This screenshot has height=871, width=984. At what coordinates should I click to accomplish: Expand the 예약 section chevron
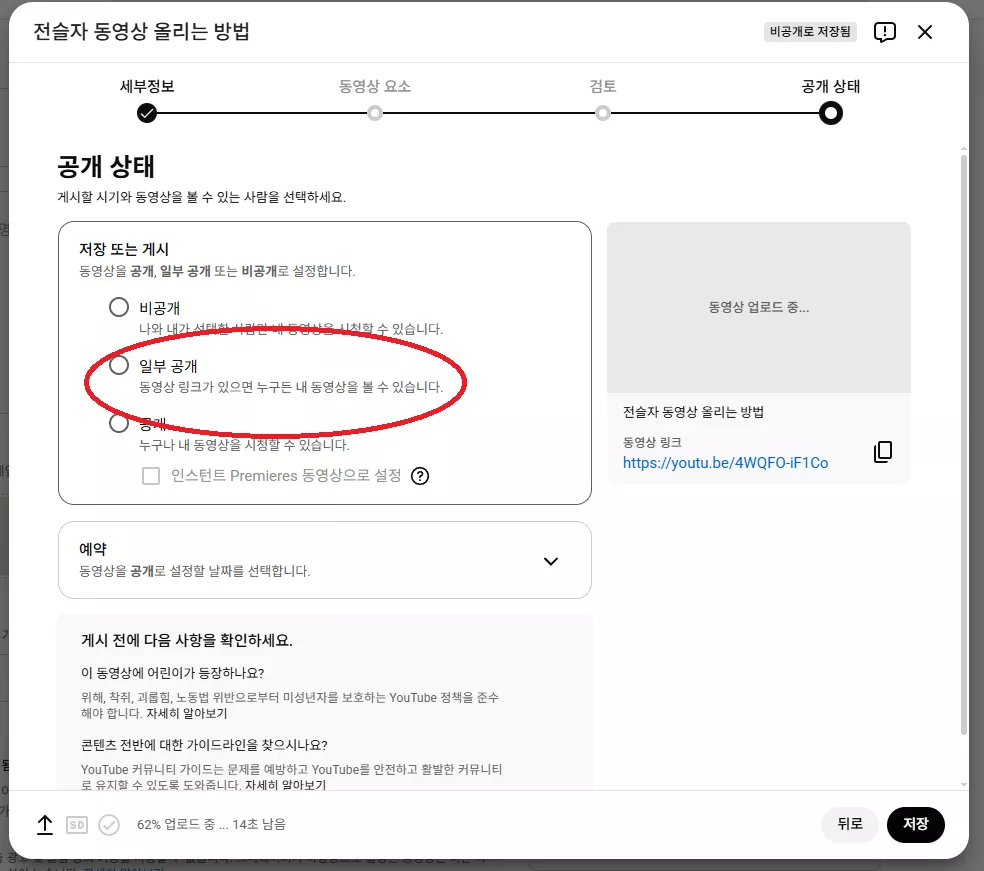[551, 562]
